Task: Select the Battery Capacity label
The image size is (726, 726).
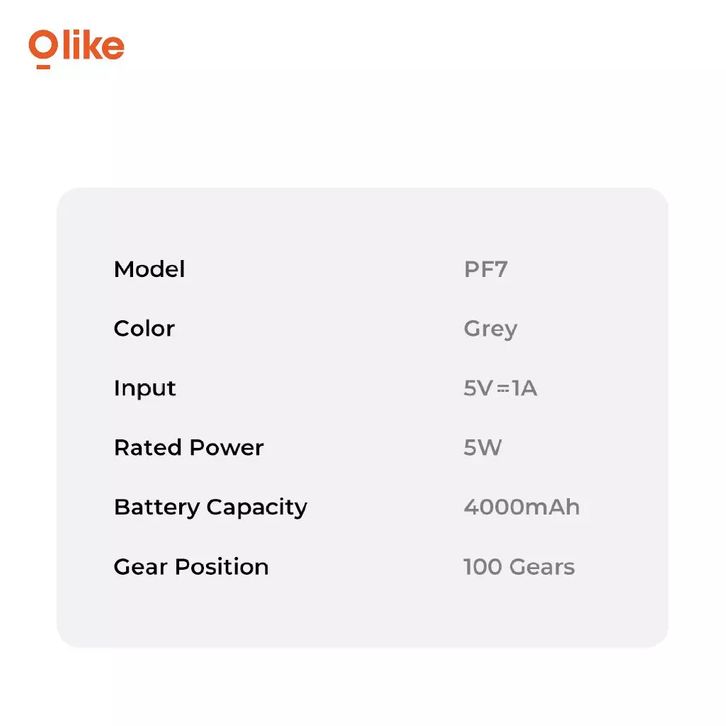Action: tap(210, 508)
